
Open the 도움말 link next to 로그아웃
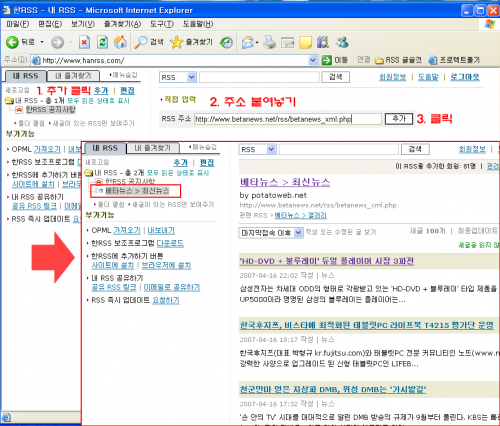[x=428, y=77]
